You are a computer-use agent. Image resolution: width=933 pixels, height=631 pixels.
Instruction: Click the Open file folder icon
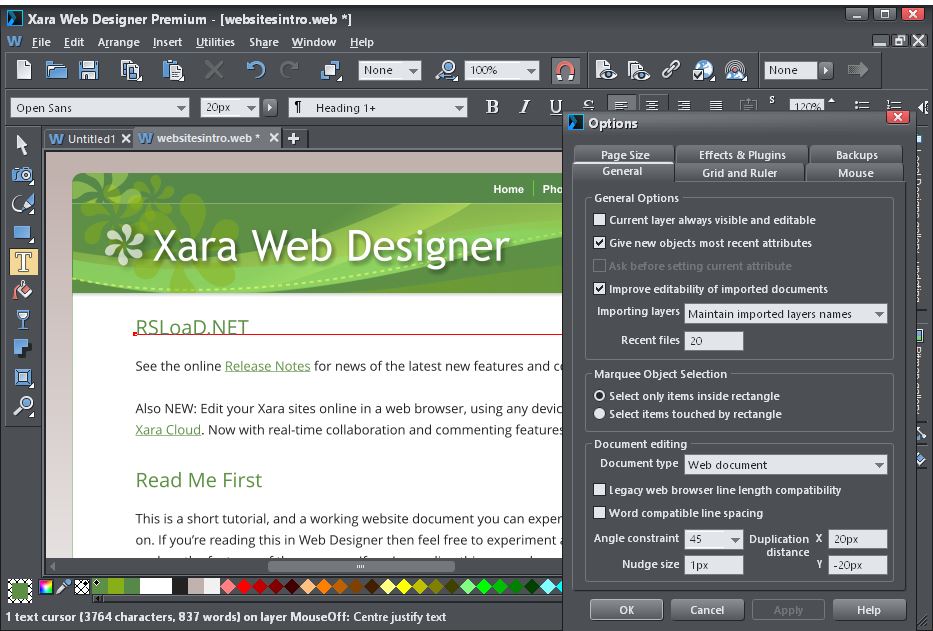tap(56, 70)
